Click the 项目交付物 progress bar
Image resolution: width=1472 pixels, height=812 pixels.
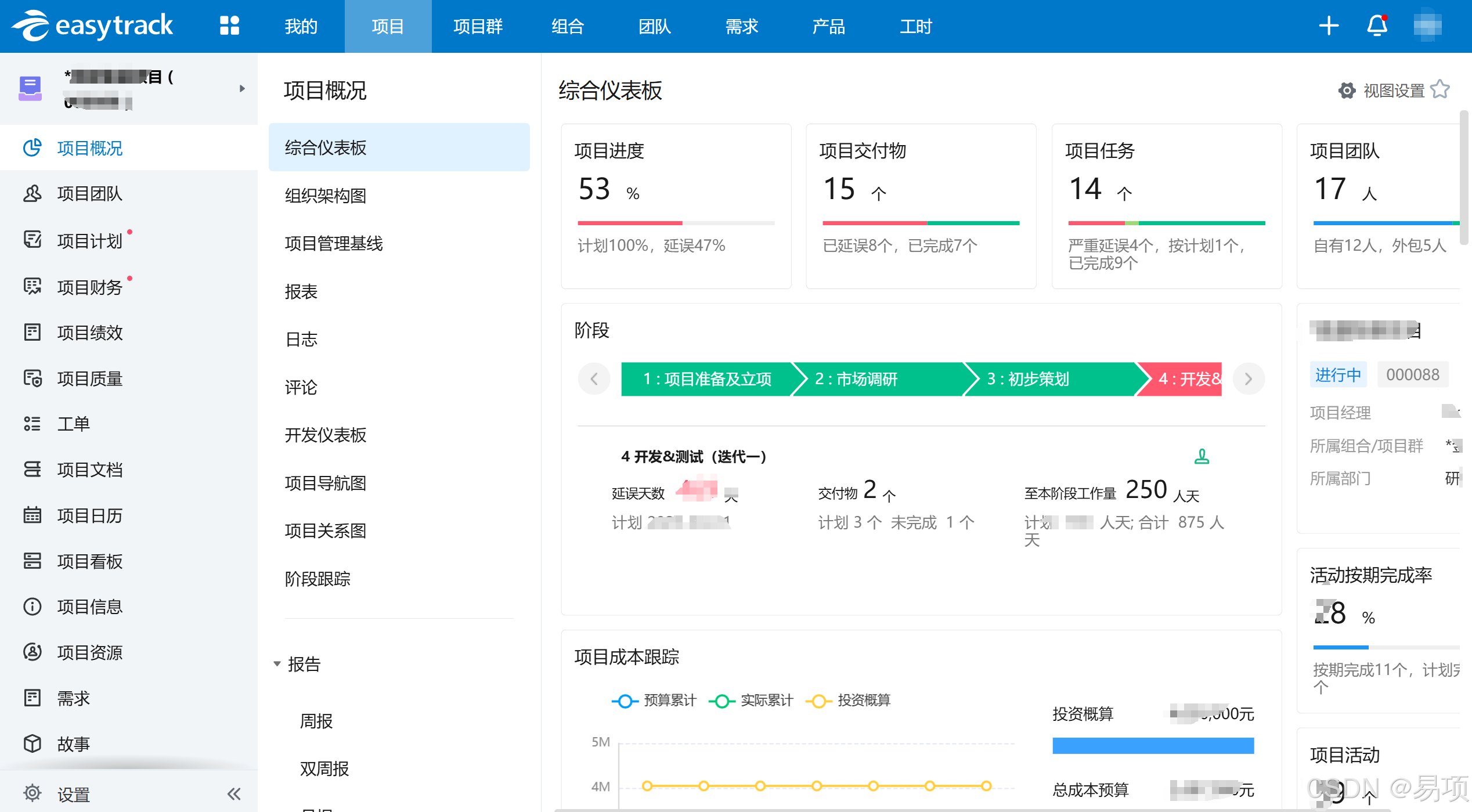[x=921, y=223]
